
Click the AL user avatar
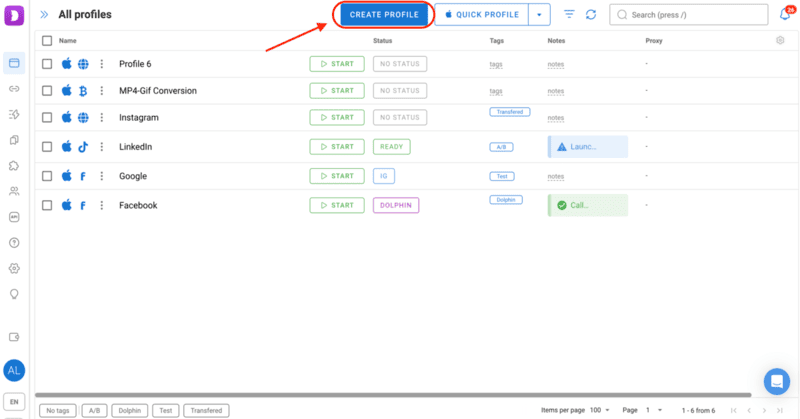click(14, 371)
